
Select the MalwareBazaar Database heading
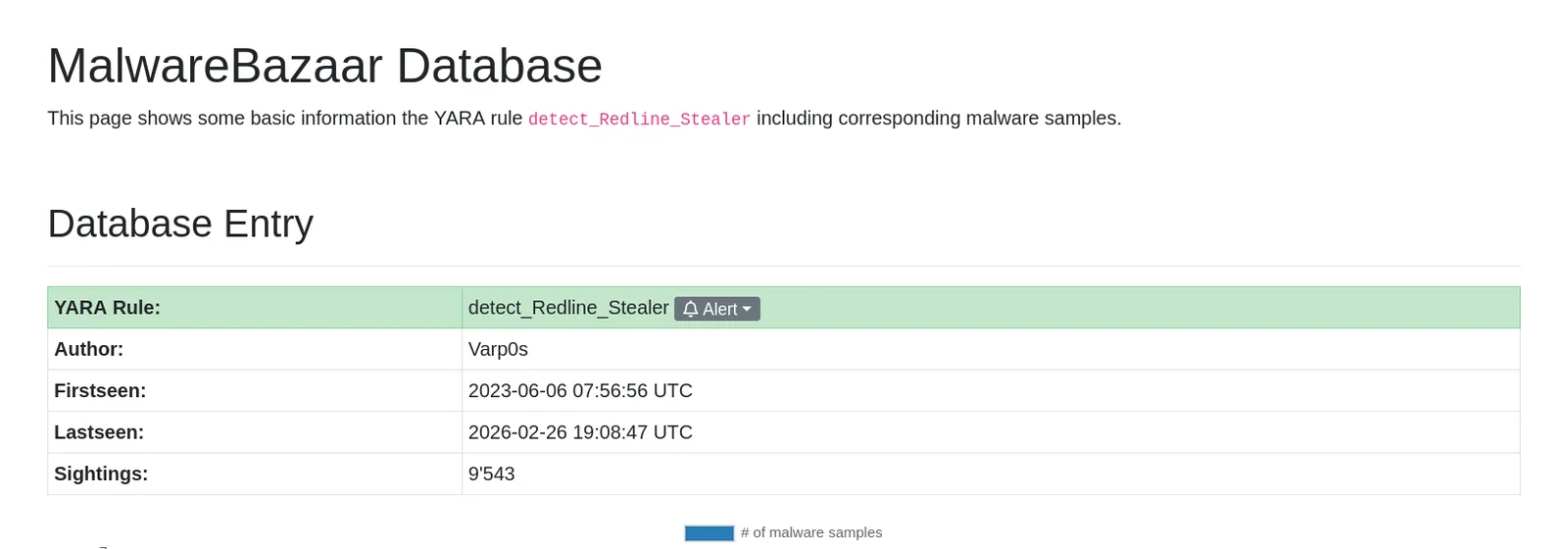[x=324, y=66]
